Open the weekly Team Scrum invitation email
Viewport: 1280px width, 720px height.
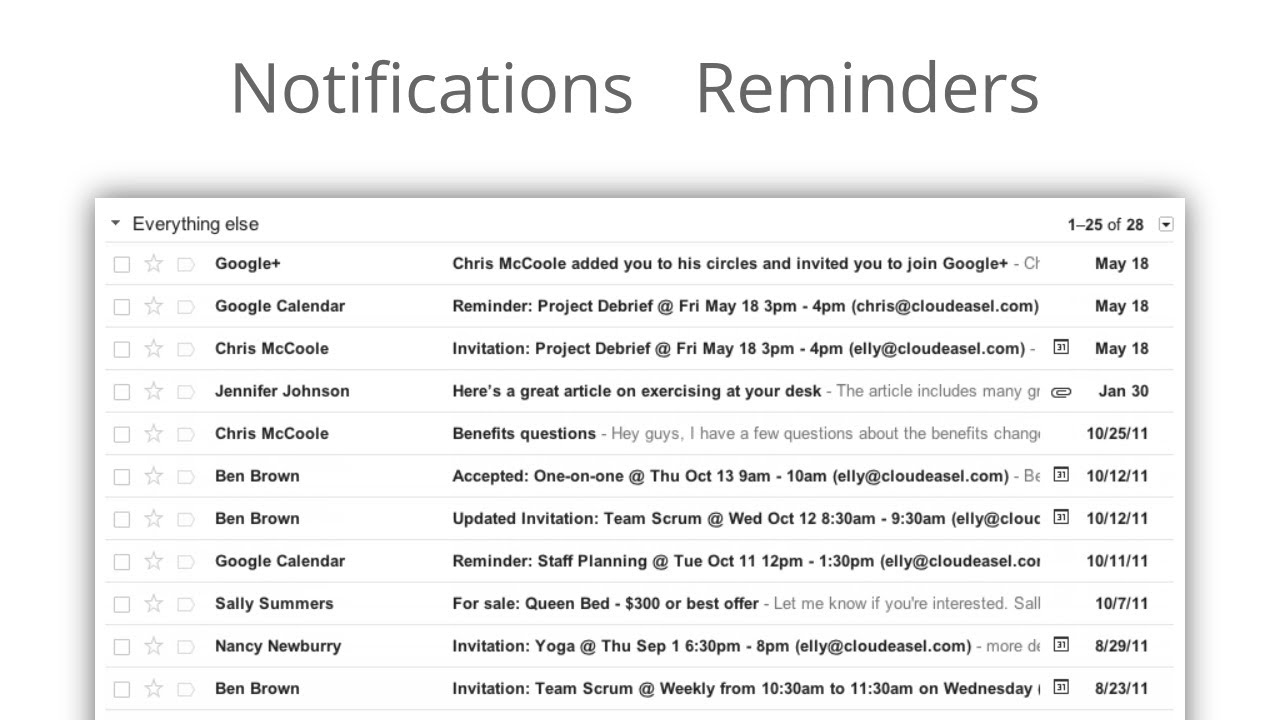pyautogui.click(x=740, y=688)
